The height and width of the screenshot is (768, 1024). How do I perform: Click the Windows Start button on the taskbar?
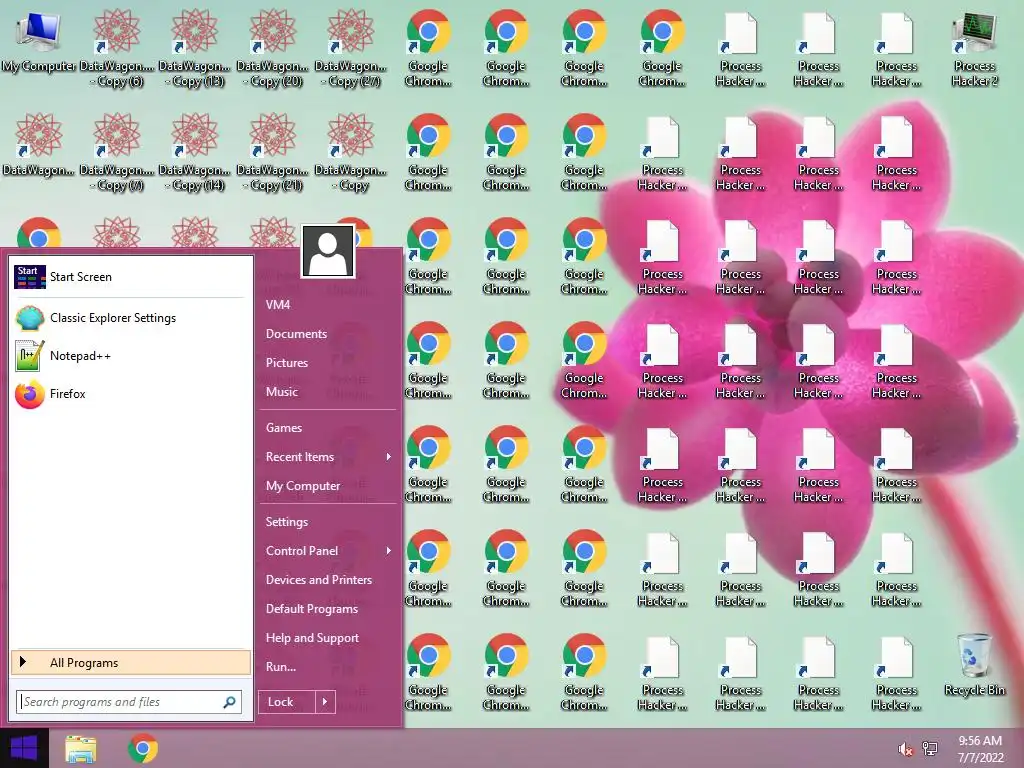point(24,748)
